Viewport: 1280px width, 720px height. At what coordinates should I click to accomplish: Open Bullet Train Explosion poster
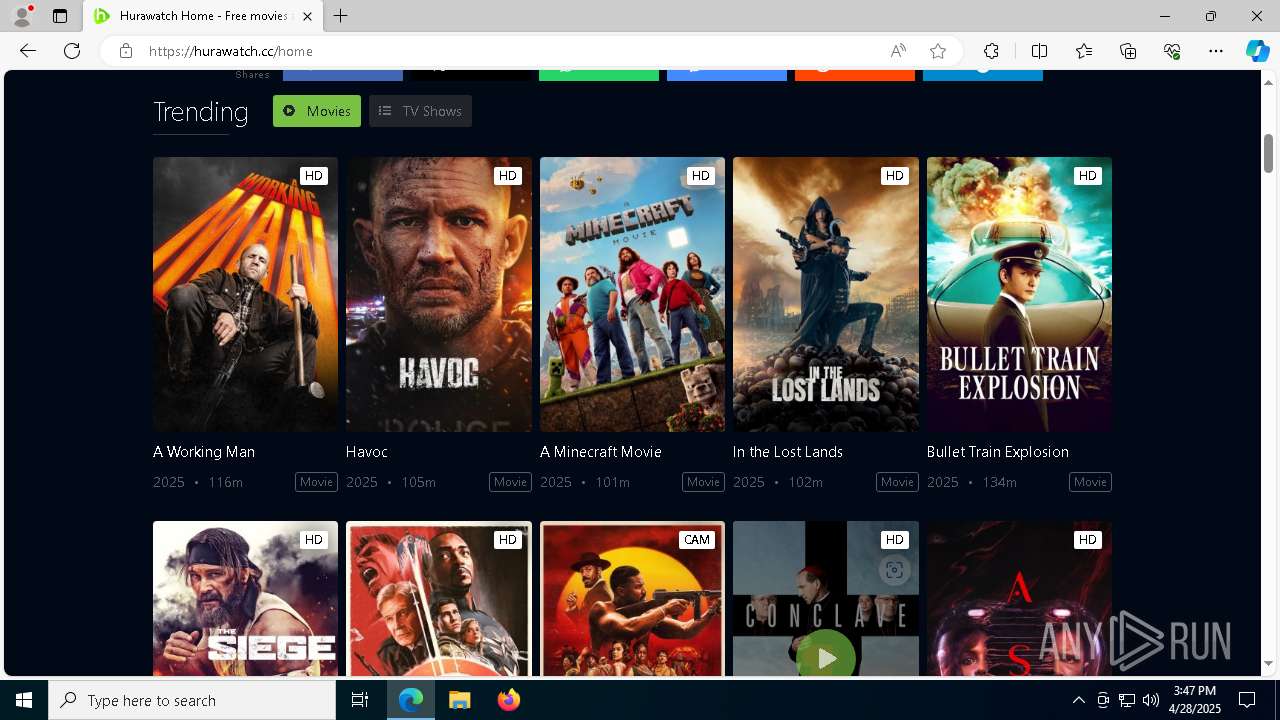coord(1019,294)
